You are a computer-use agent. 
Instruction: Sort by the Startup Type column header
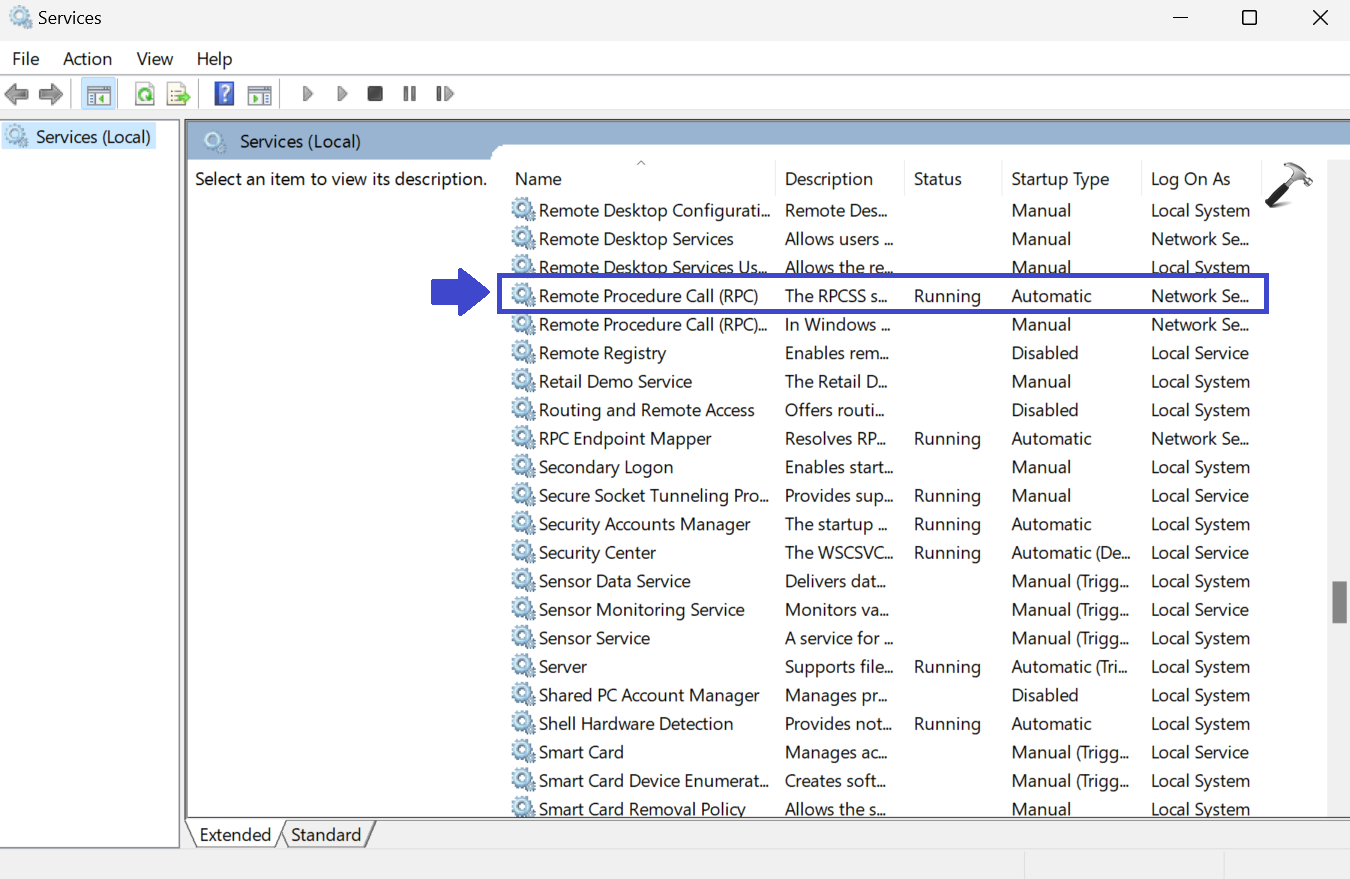tap(1060, 179)
